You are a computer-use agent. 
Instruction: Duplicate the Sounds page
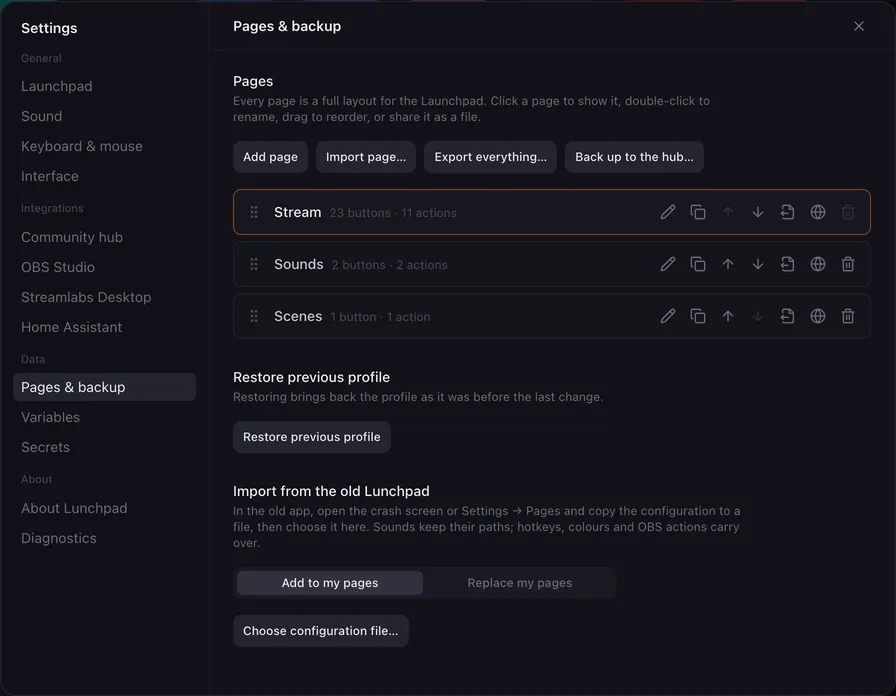pyautogui.click(x=698, y=264)
